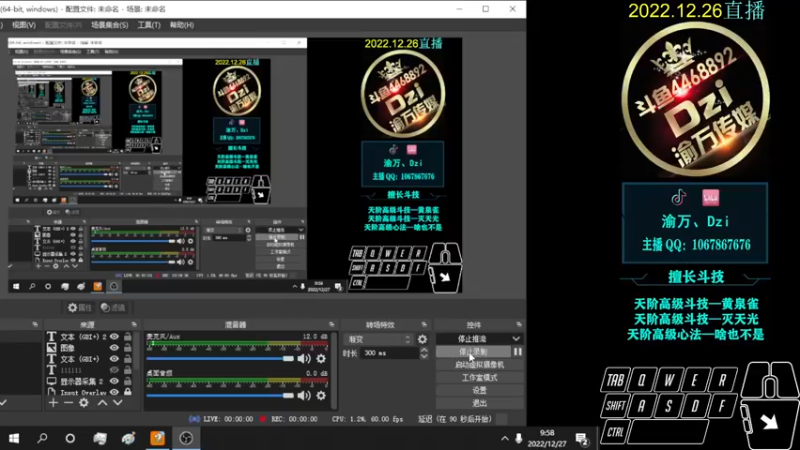Open 桌面音频 audio settings gear
This screenshot has width=800, height=450.
pos(321,395)
